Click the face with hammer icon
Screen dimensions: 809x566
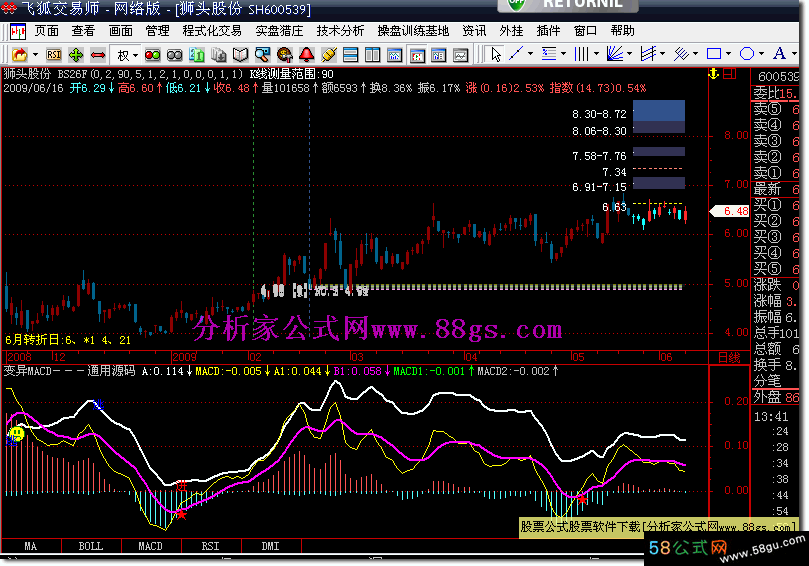click(284, 54)
